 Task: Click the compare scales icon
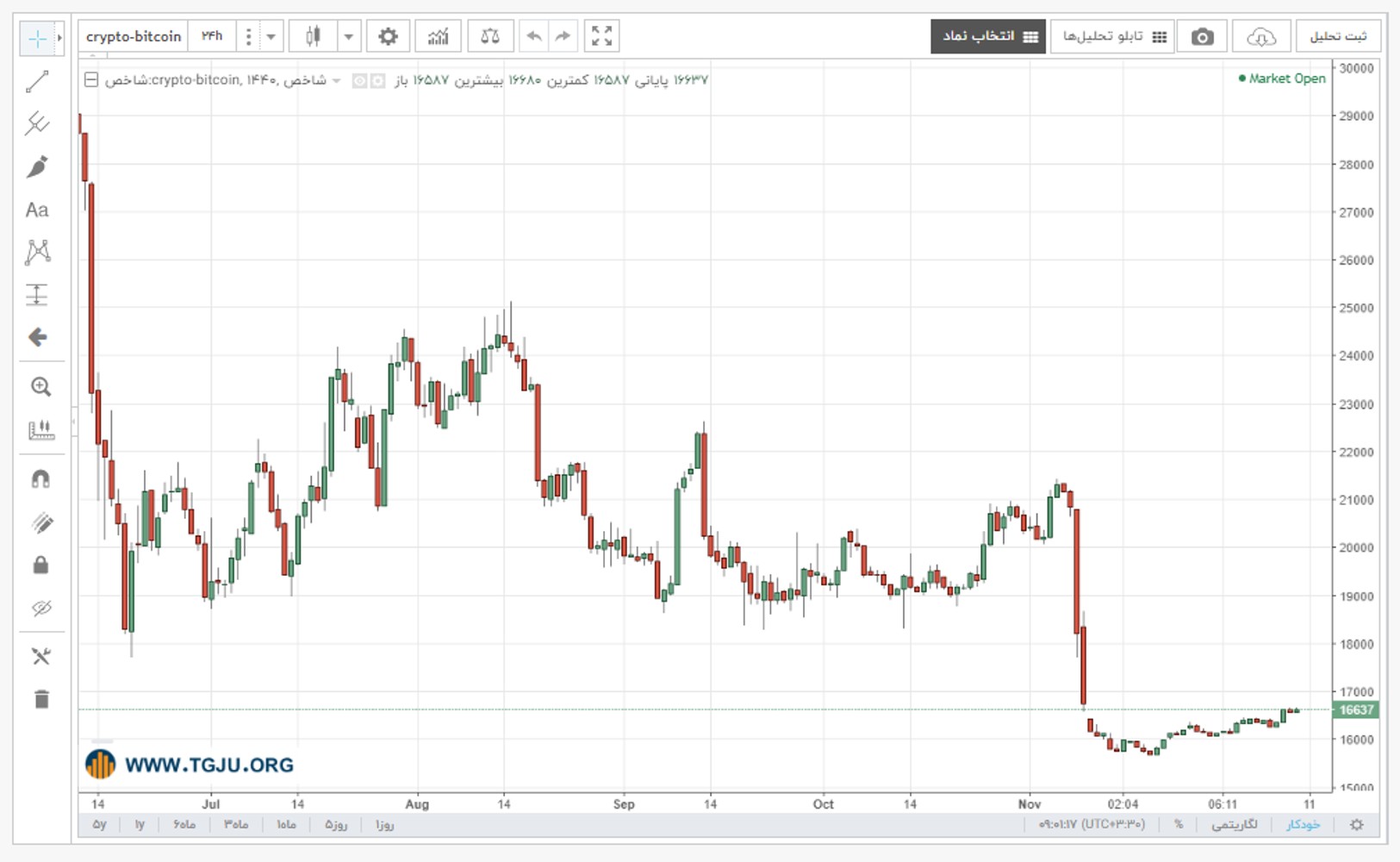point(490,36)
